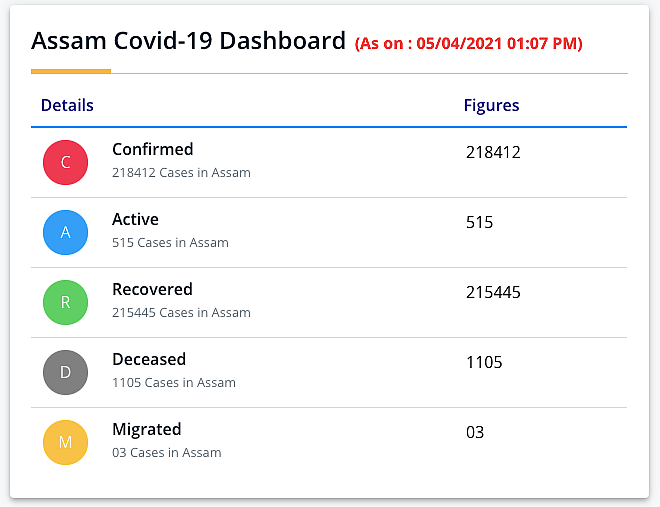660x507 pixels.
Task: Click the Figures column header
Action: coord(491,106)
